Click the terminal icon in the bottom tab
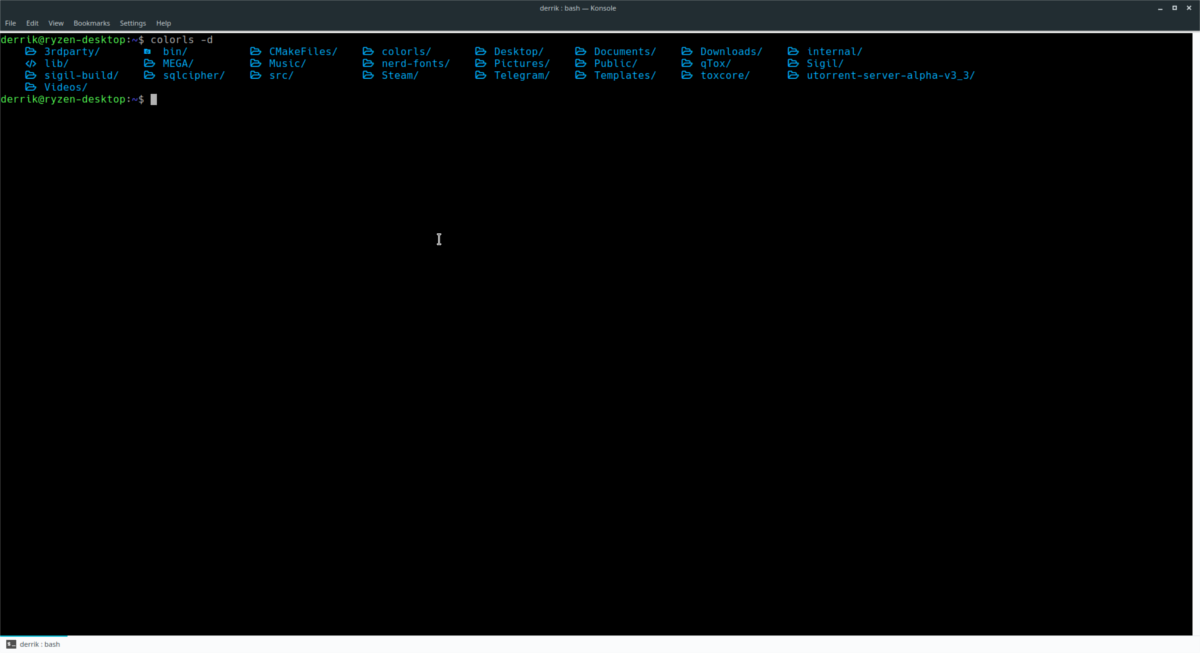Image resolution: width=1200 pixels, height=653 pixels. [11, 644]
